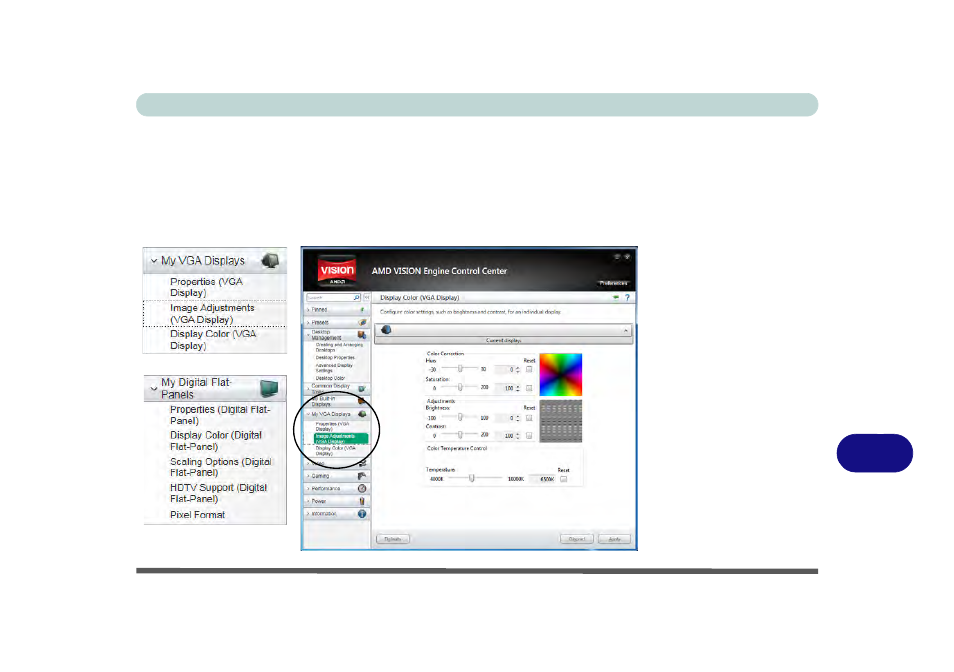Collapse the sidebar with the double-arrow button
Image resolution: width=954 pixels, height=672 pixels.
[x=366, y=297]
